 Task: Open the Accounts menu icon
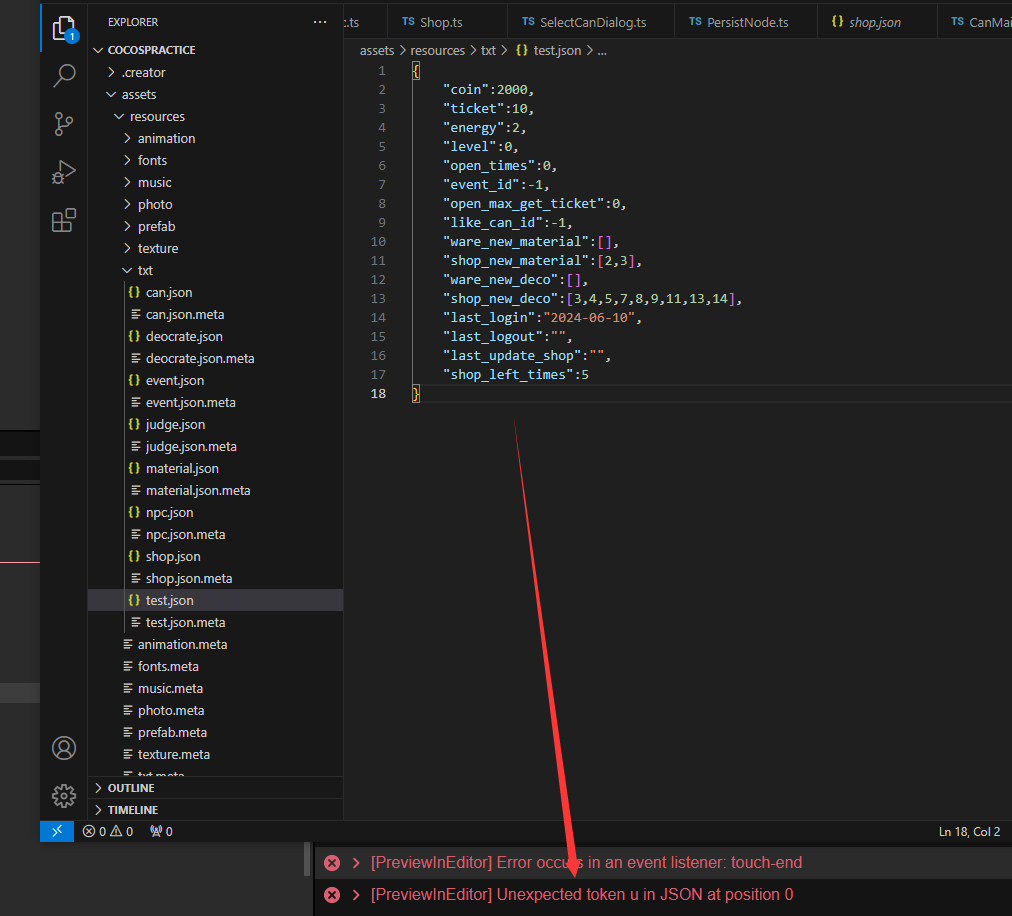(64, 748)
